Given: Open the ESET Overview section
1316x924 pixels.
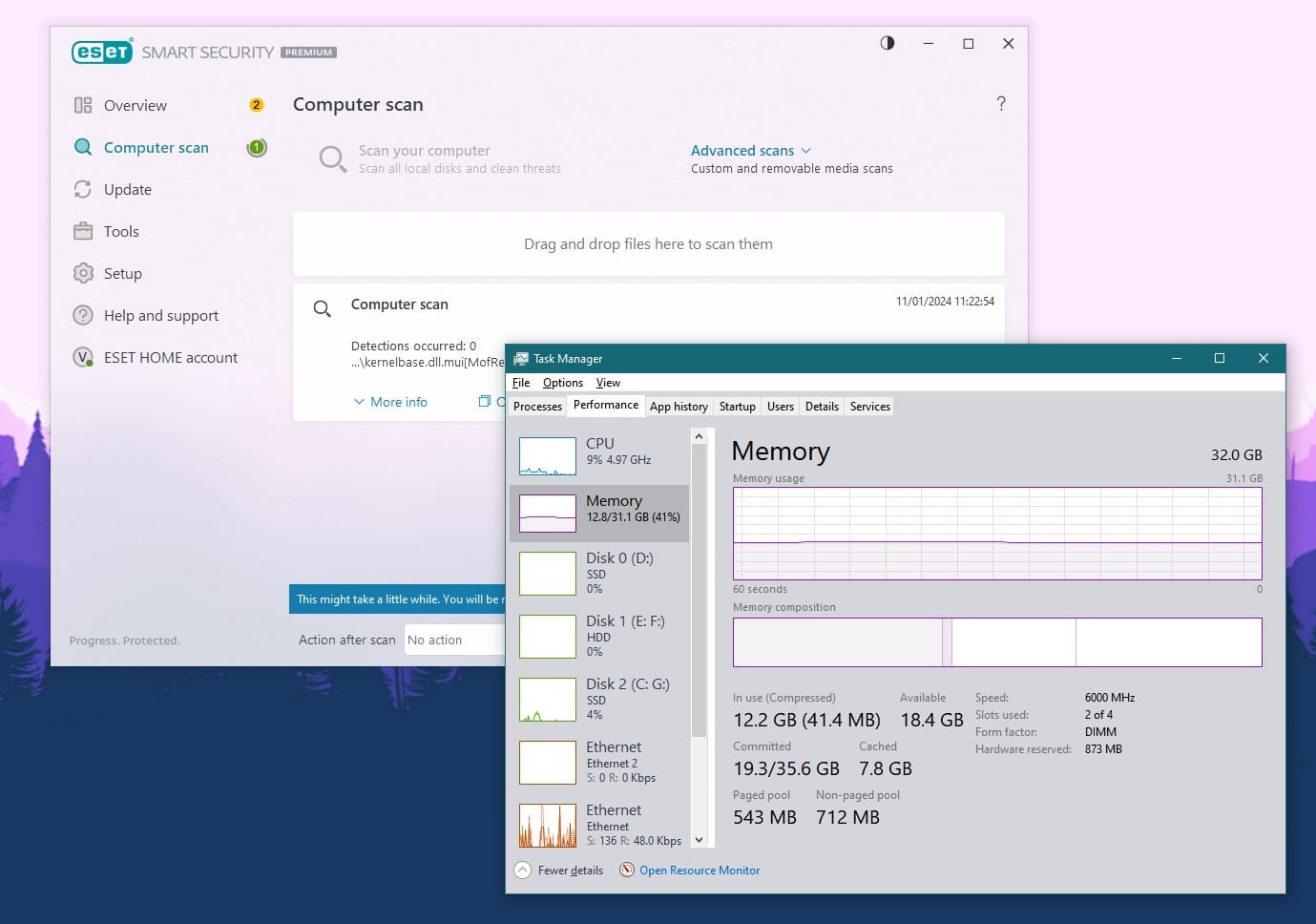Looking at the screenshot, I should pyautogui.click(x=135, y=105).
